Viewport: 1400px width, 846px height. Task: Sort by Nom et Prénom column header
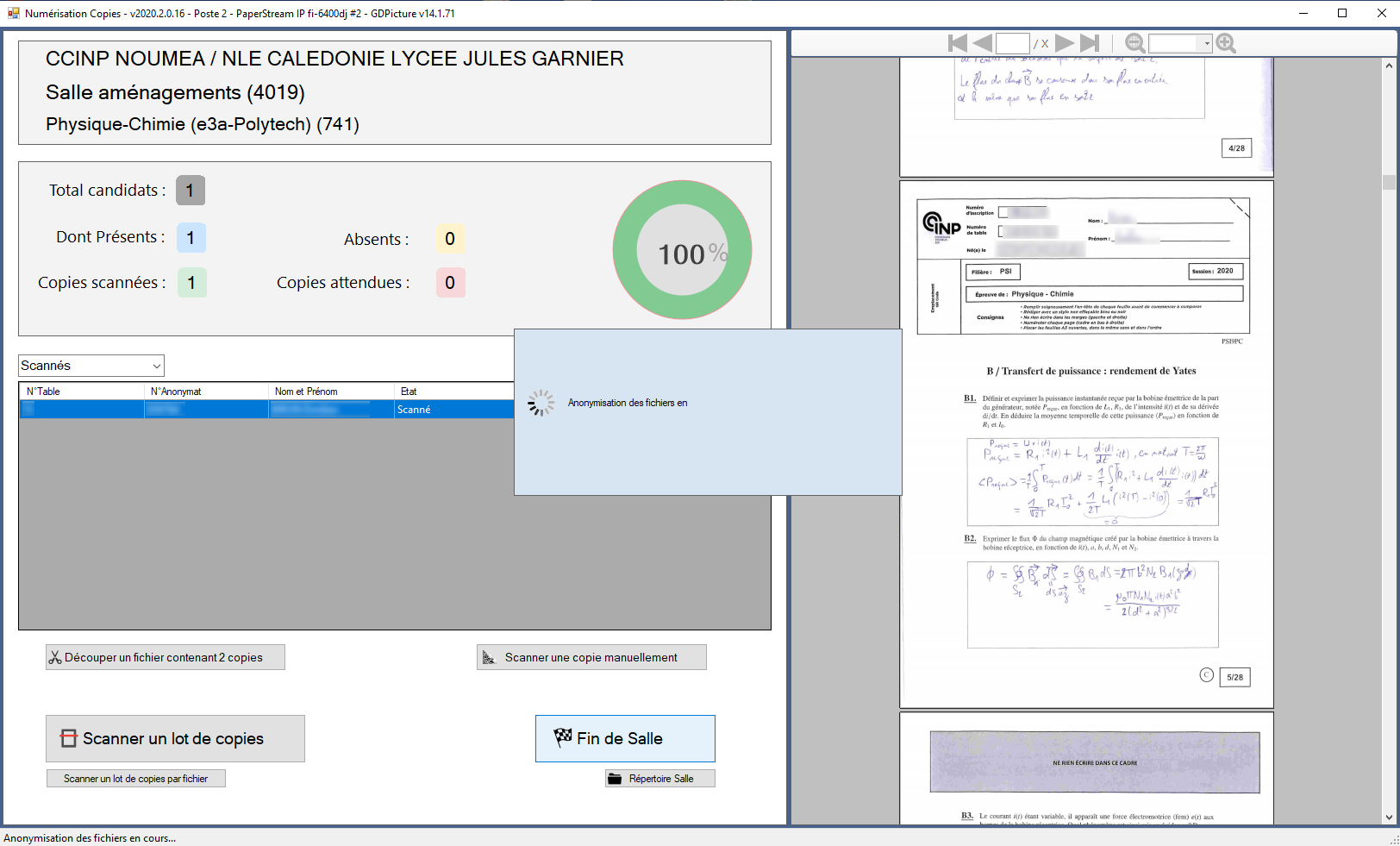click(331, 392)
